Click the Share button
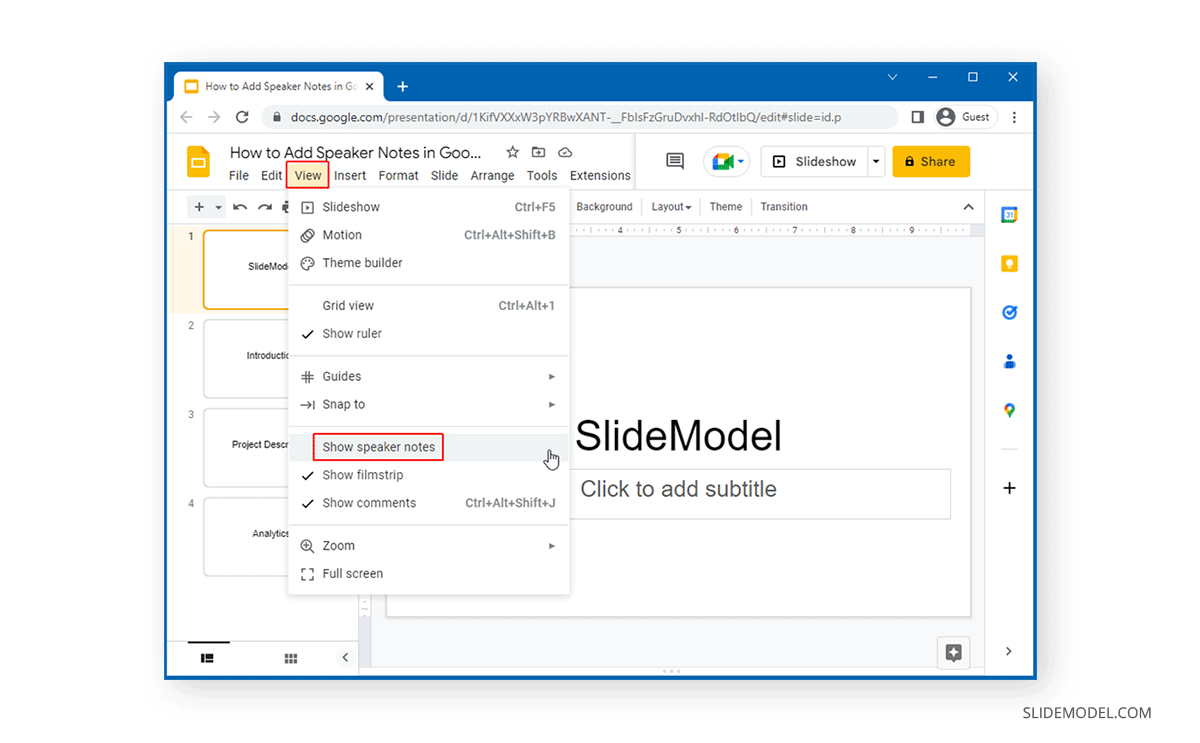This screenshot has height=743, width=1200. click(931, 161)
